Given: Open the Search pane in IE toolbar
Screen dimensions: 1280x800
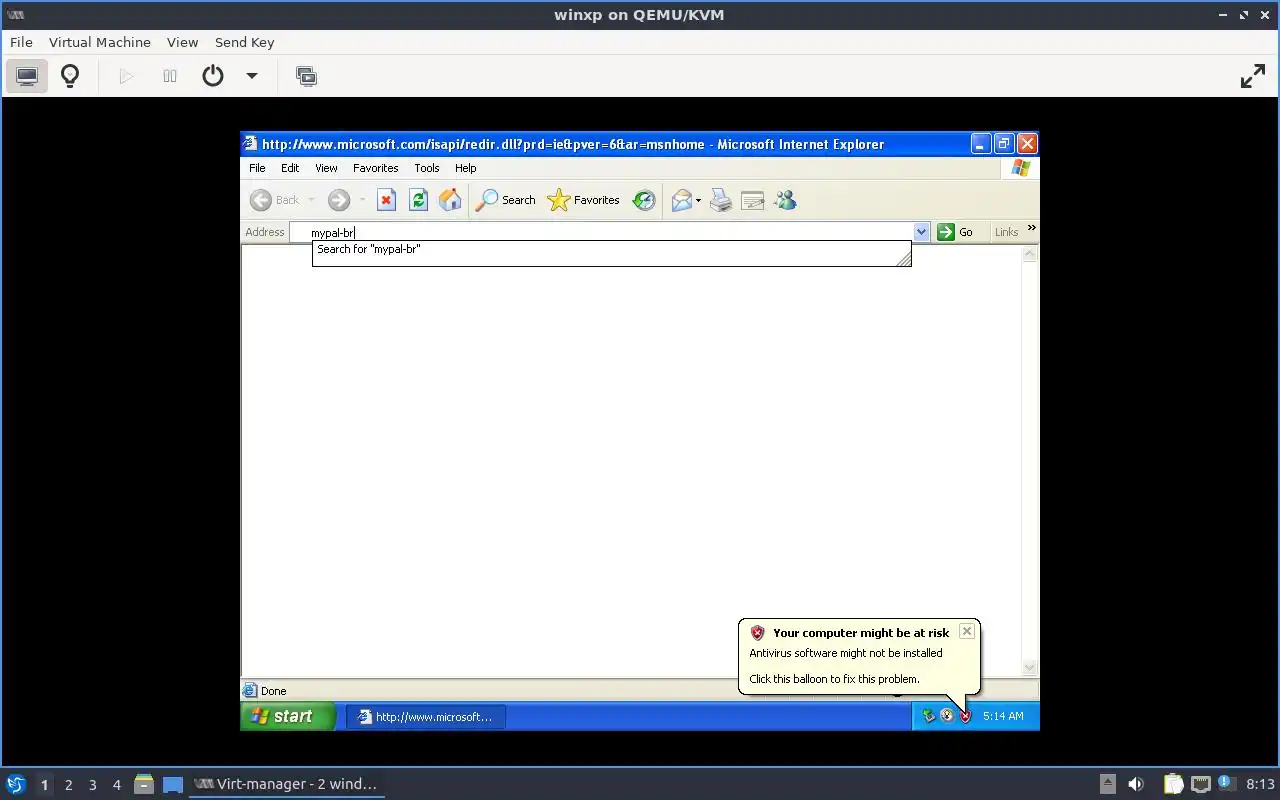Looking at the screenshot, I should (x=505, y=200).
